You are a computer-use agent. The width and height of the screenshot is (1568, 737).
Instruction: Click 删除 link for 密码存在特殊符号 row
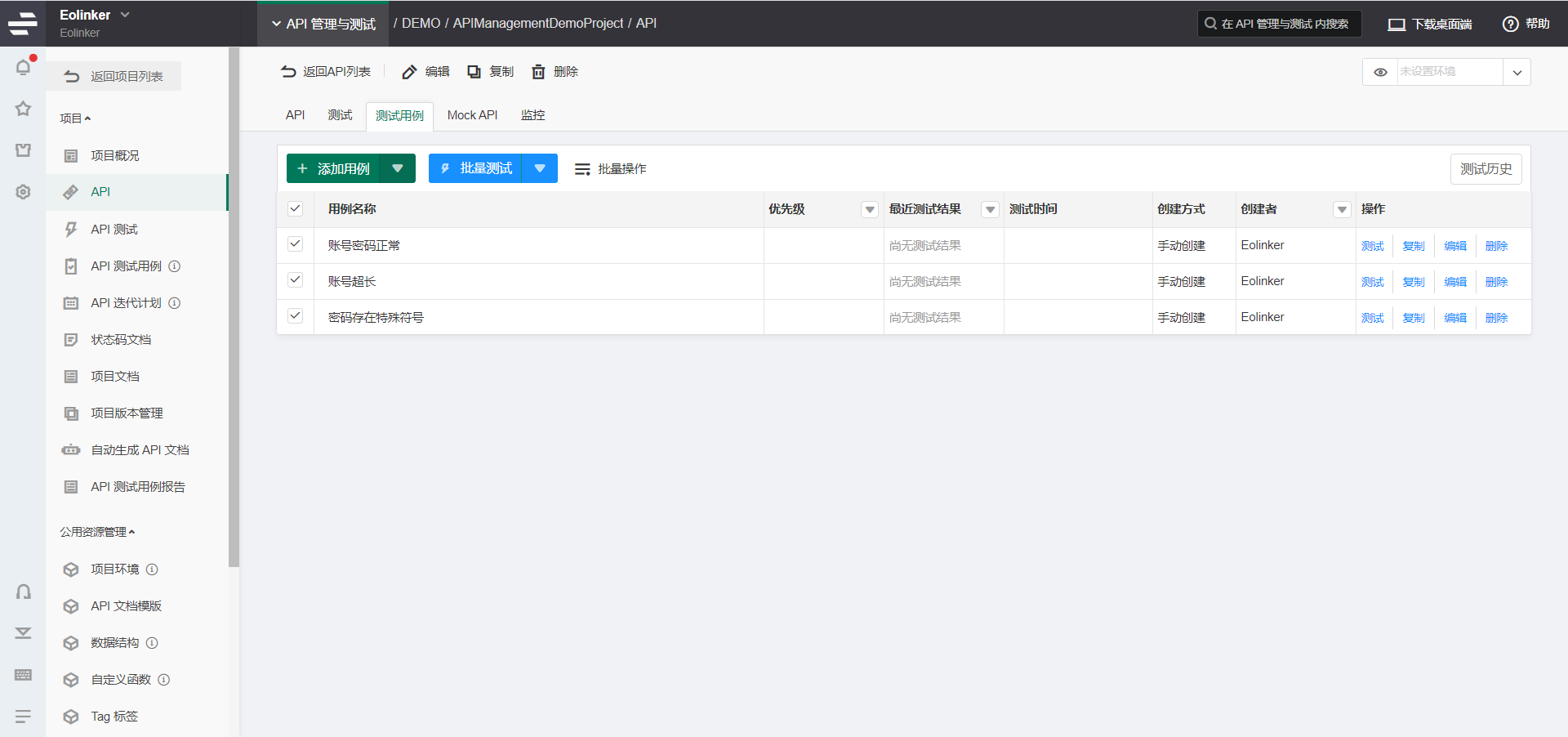tap(1496, 318)
